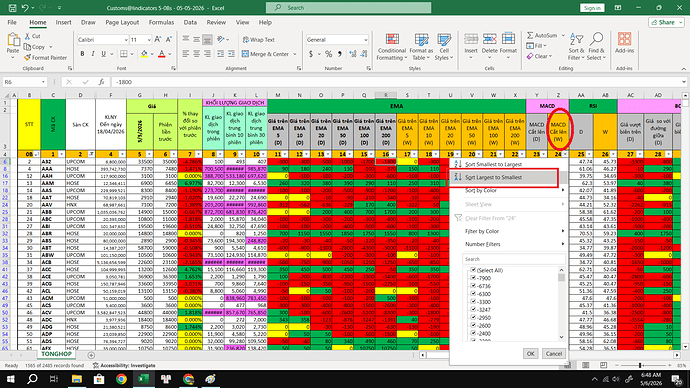This screenshot has height=388, width=690.
Task: Expand the Merge & Center dropdown arrow
Action: [x=295, y=54]
